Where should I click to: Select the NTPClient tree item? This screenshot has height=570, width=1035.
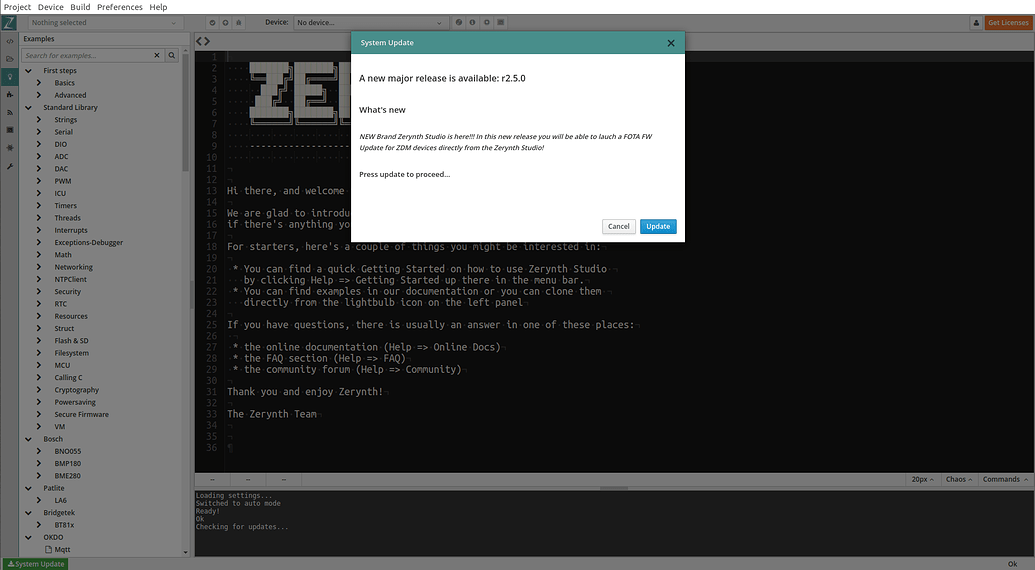point(71,280)
